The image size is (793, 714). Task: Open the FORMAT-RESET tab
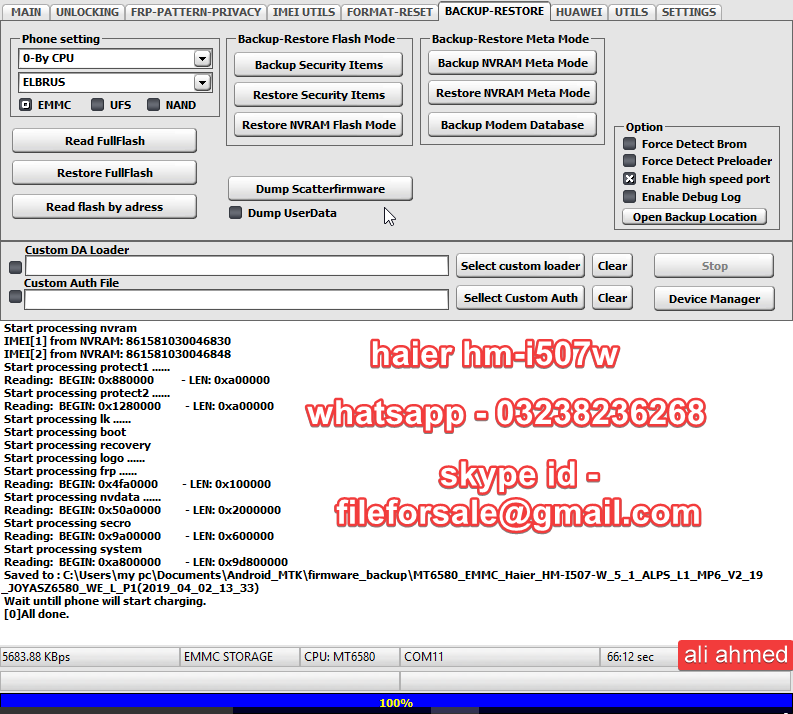pos(389,12)
